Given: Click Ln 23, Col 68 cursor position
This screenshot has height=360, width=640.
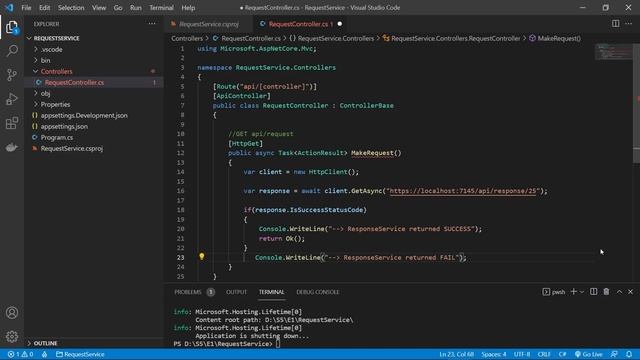Looking at the screenshot, I should click(x=456, y=354).
